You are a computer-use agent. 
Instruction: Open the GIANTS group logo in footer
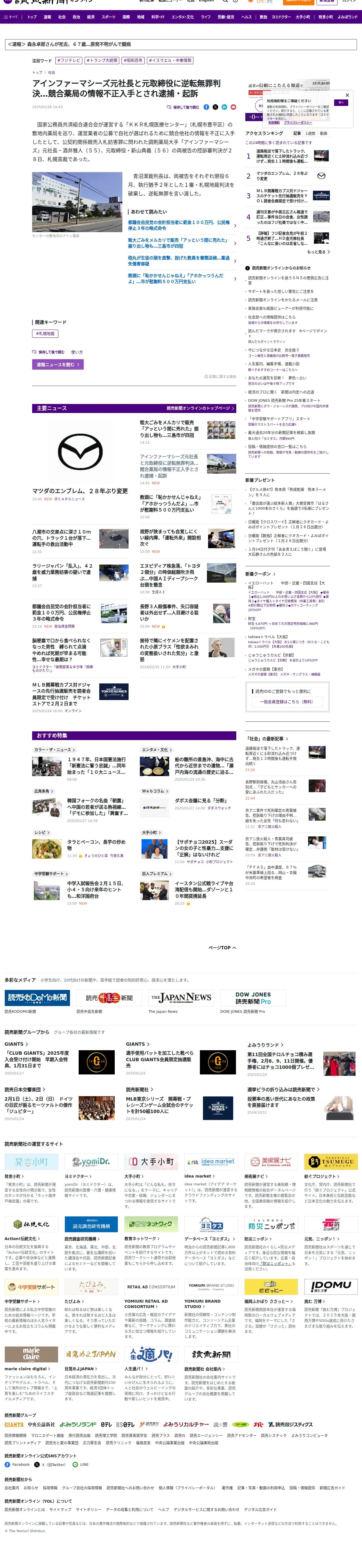coord(15,1424)
